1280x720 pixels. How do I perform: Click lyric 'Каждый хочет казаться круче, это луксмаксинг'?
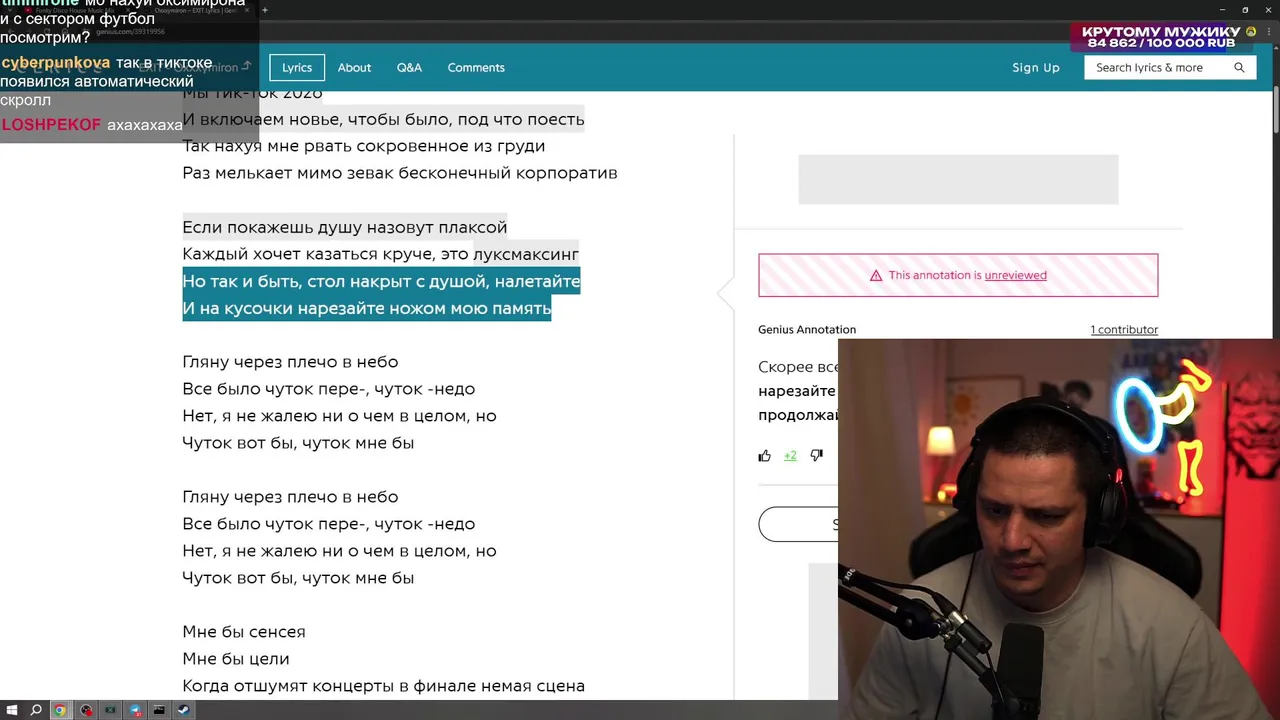[x=381, y=254]
